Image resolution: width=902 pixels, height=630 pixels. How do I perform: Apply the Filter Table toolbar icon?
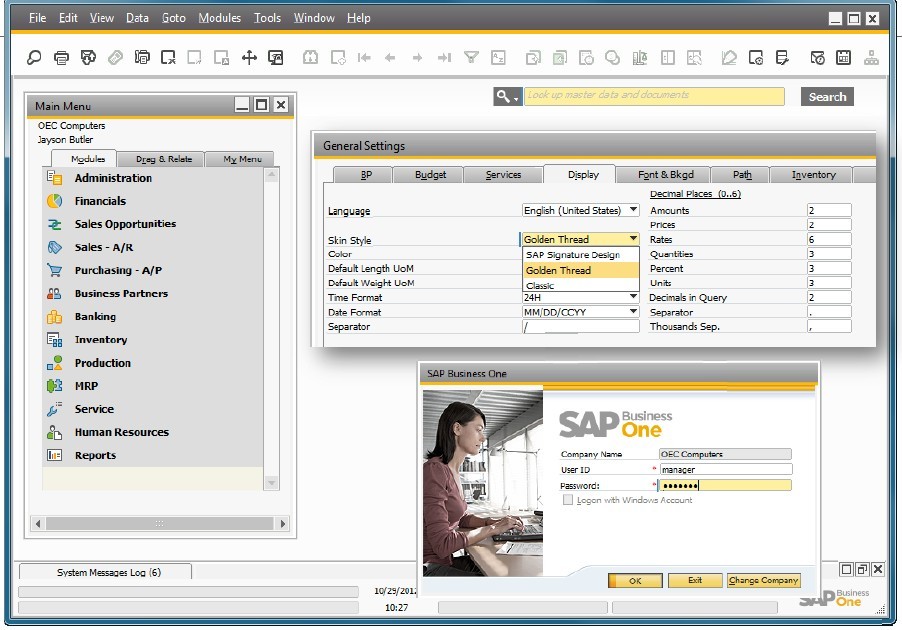(x=472, y=58)
